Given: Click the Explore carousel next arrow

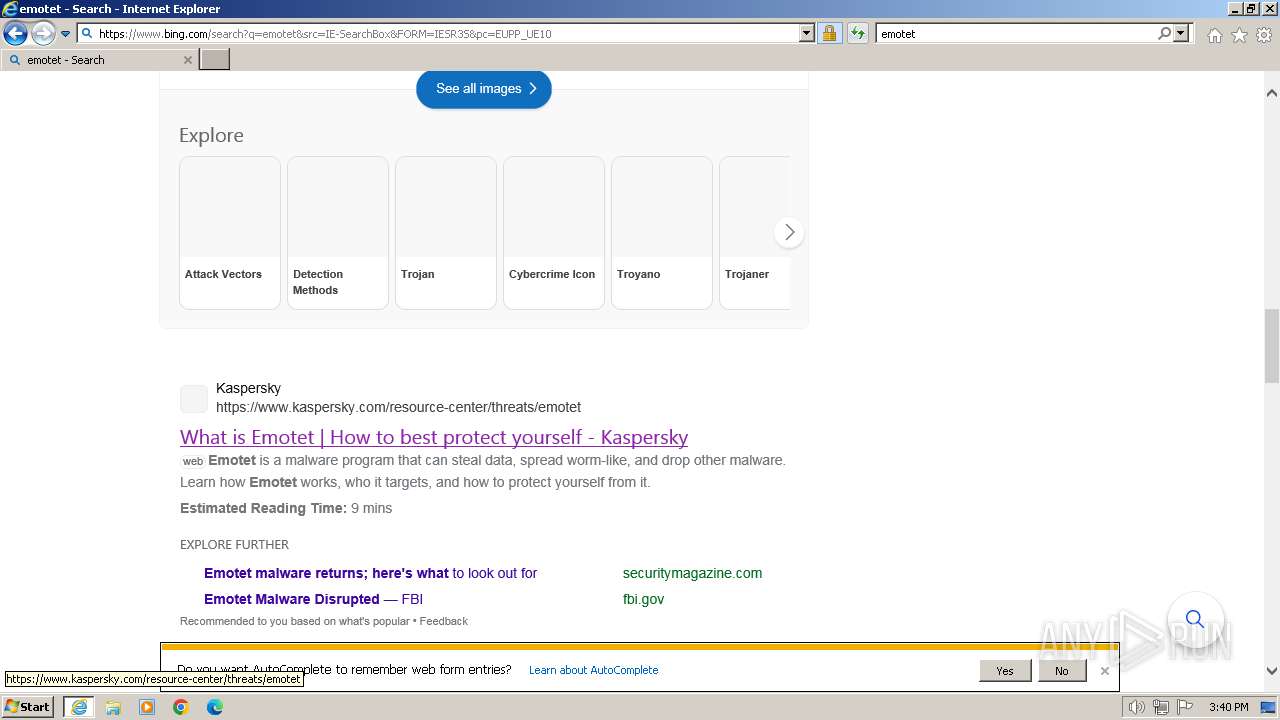Looking at the screenshot, I should pyautogui.click(x=789, y=232).
